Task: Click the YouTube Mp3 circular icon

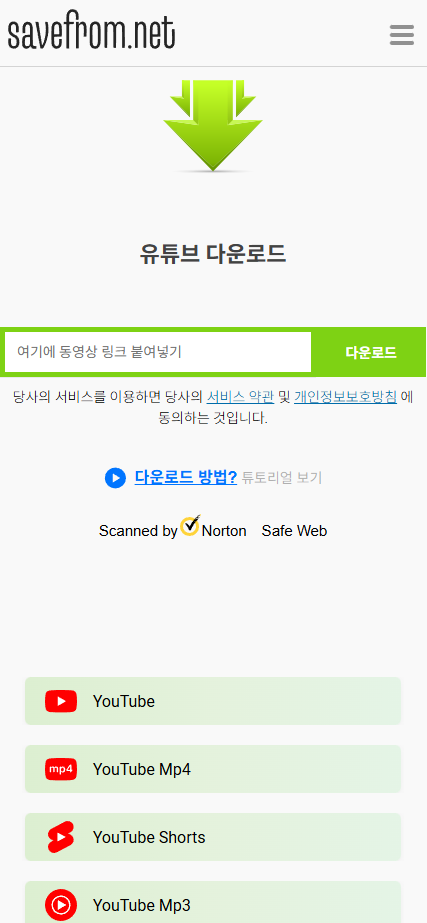Action: click(61, 905)
